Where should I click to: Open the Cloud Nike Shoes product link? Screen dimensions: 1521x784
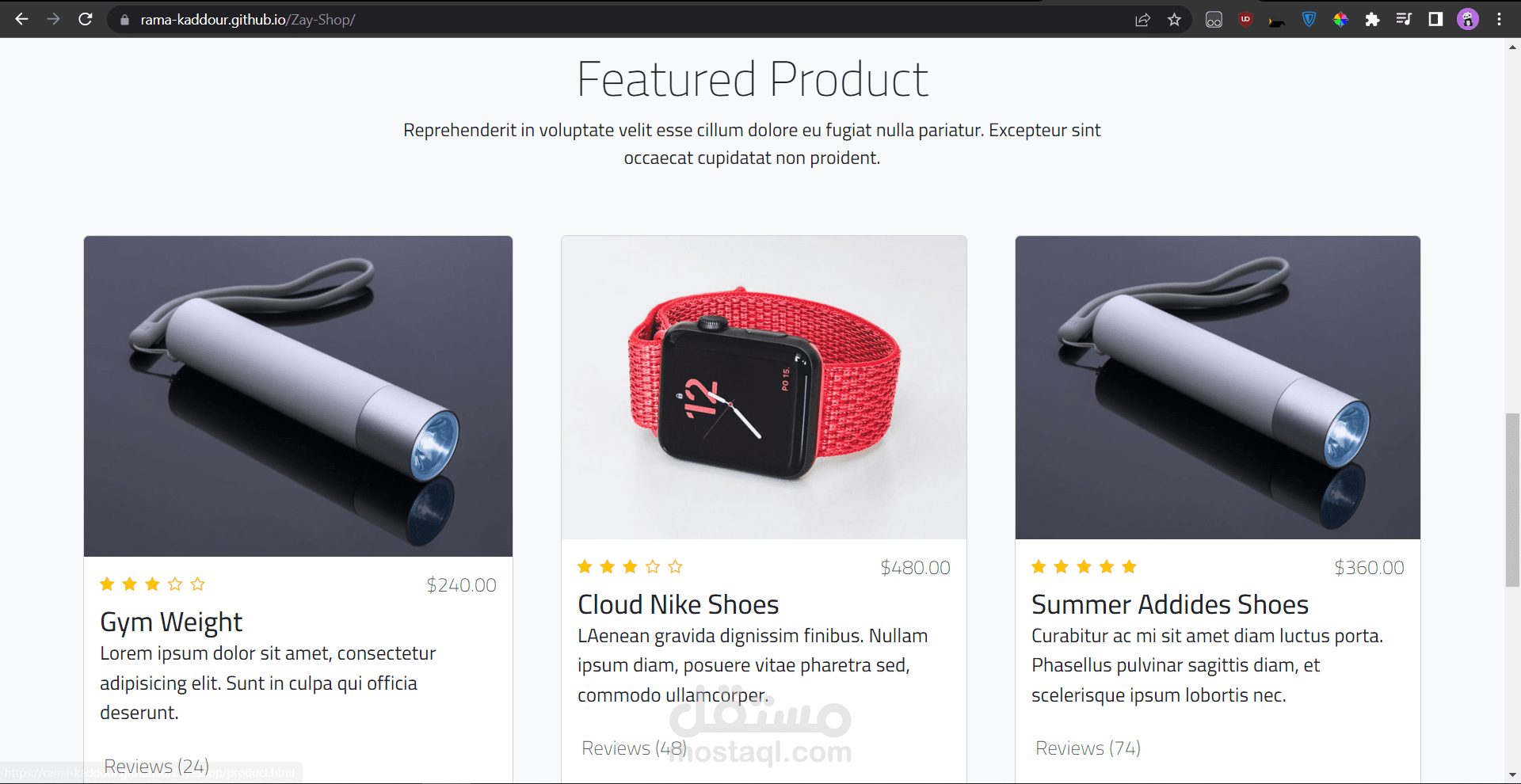[x=678, y=604]
